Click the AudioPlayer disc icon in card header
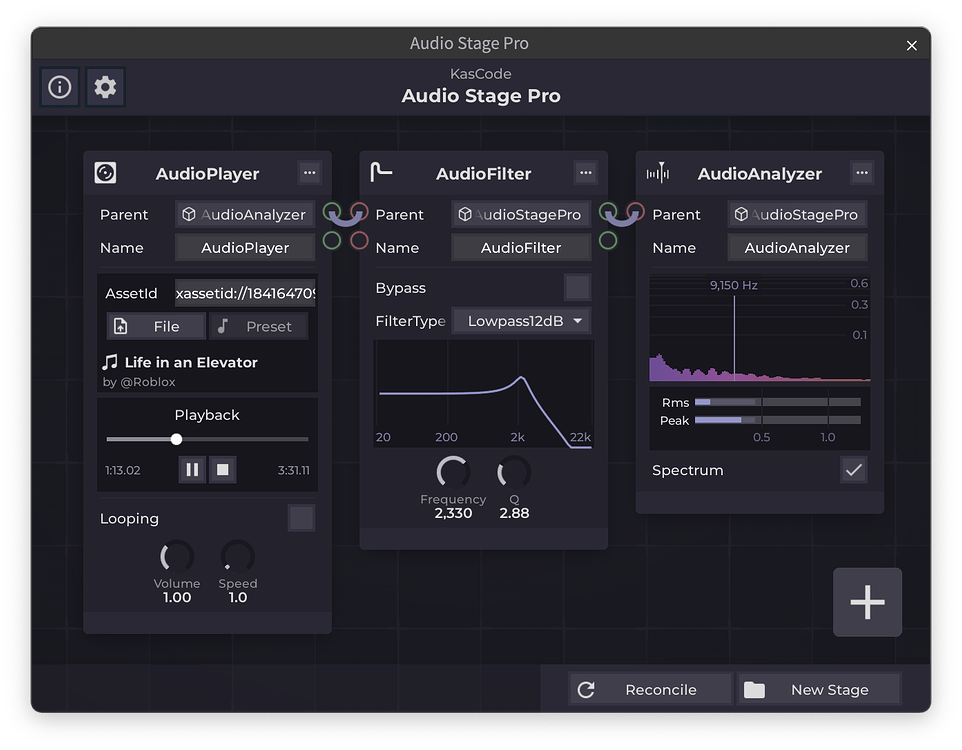Viewport: 962px width, 750px height. [105, 173]
